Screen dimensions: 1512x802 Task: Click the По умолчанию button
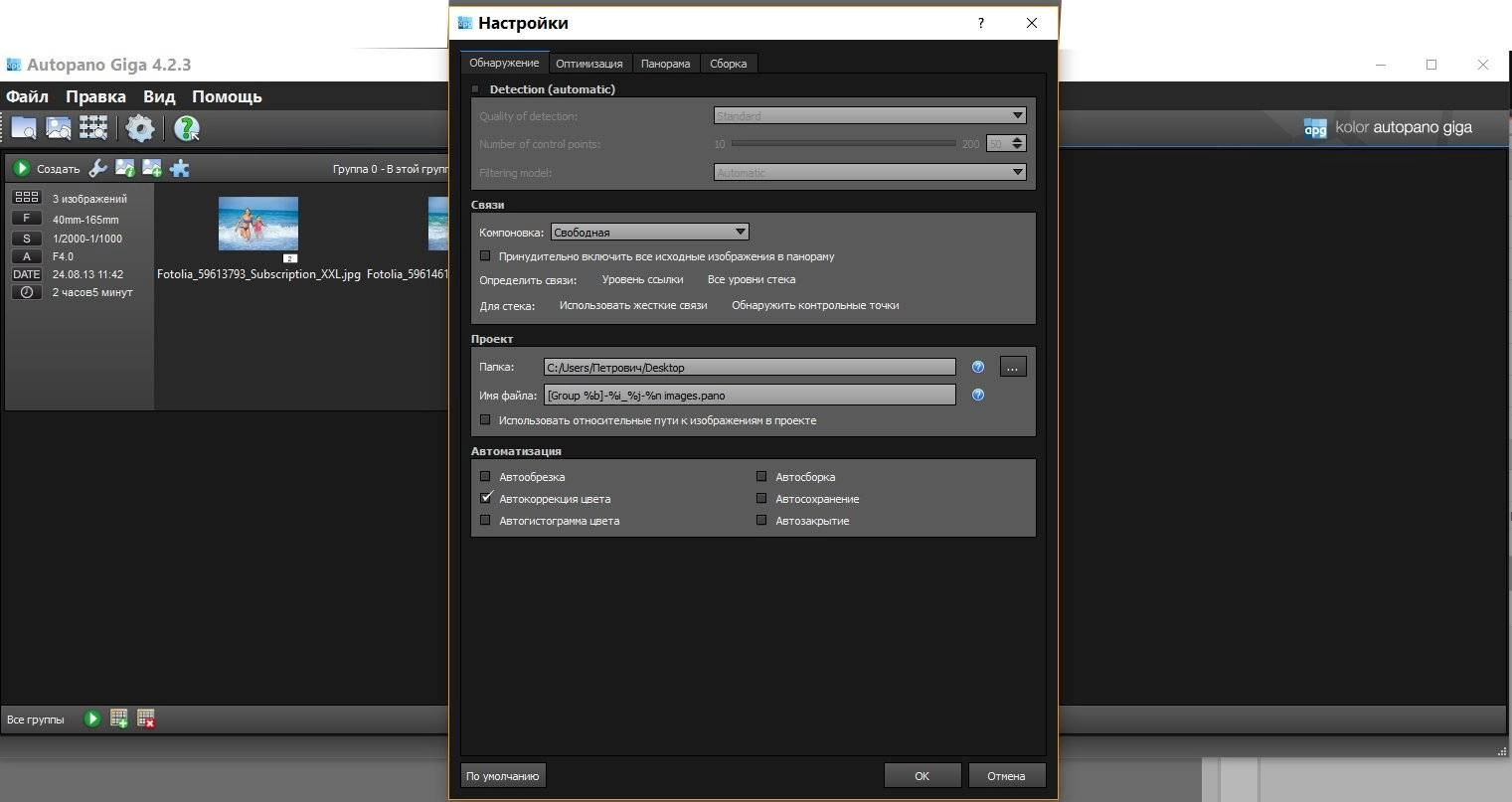503,776
